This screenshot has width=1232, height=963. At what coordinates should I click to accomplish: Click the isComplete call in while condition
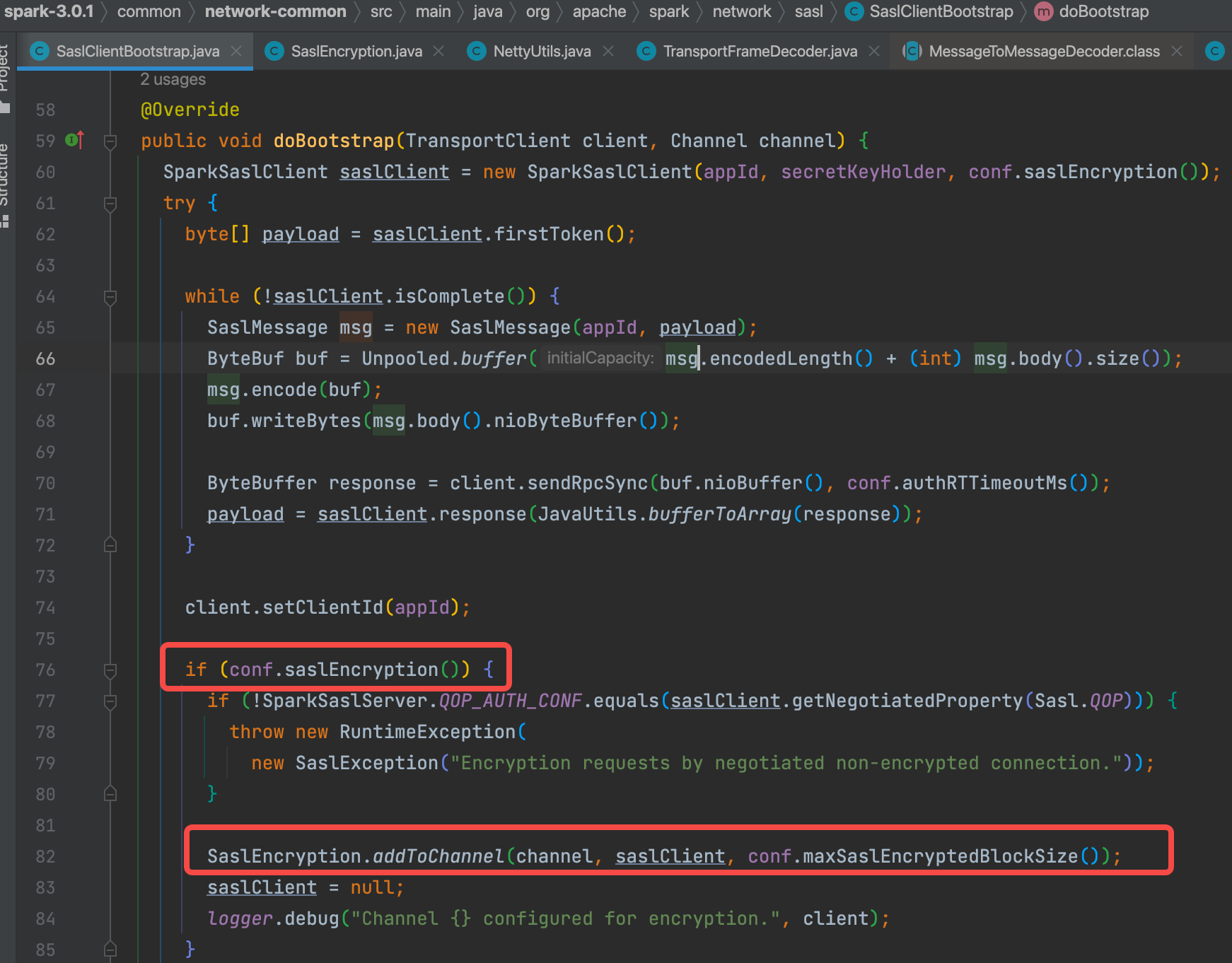449,296
